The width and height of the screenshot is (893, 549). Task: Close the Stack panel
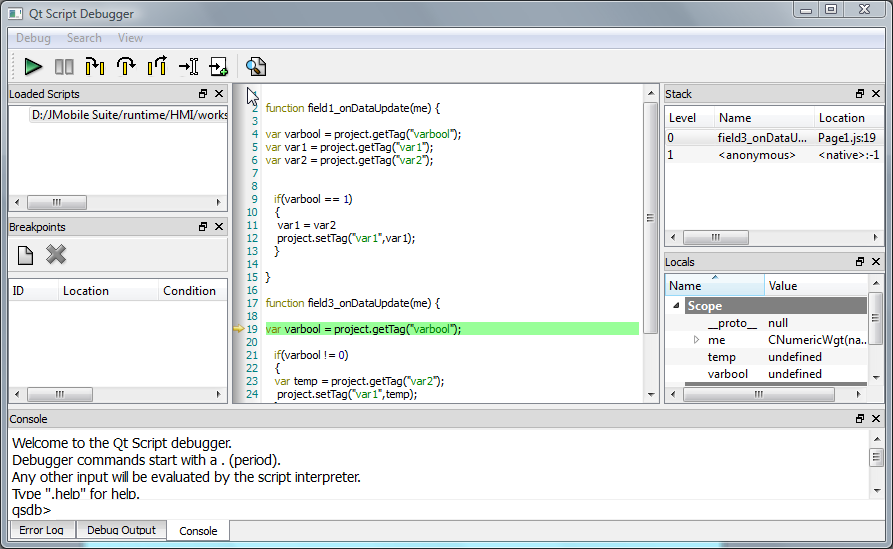click(875, 94)
